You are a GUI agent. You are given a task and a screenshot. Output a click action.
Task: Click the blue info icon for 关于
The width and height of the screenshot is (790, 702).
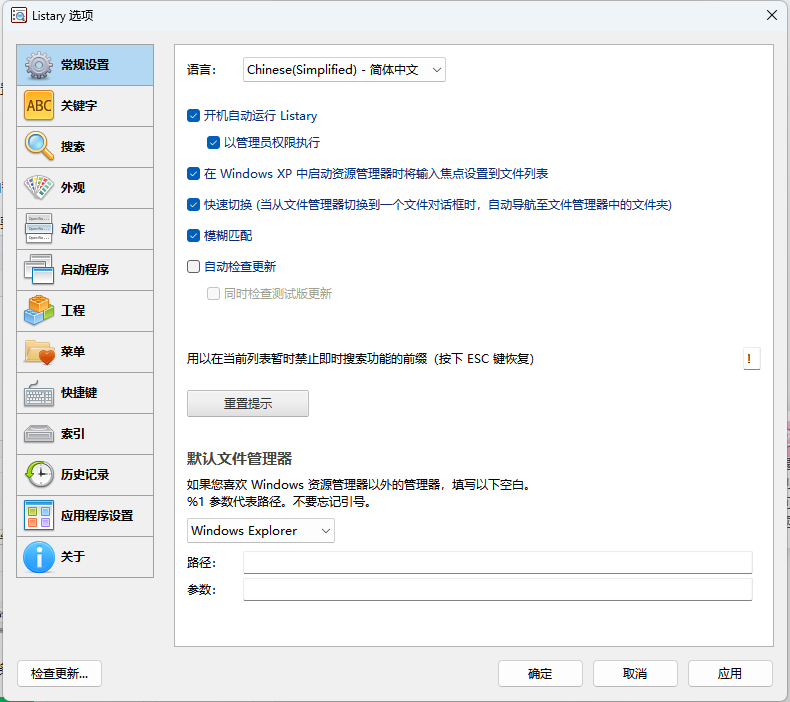tap(39, 557)
